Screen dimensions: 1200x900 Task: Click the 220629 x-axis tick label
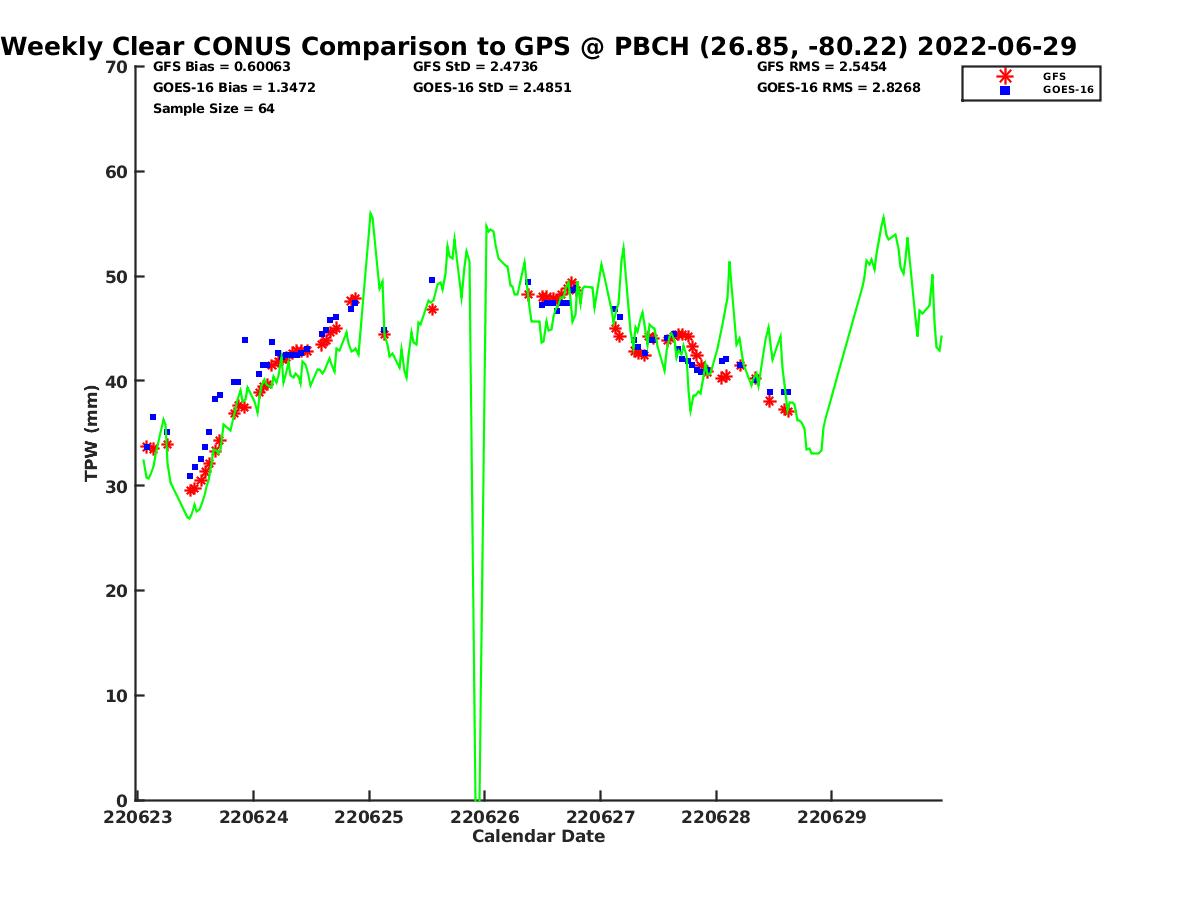pyautogui.click(x=831, y=817)
